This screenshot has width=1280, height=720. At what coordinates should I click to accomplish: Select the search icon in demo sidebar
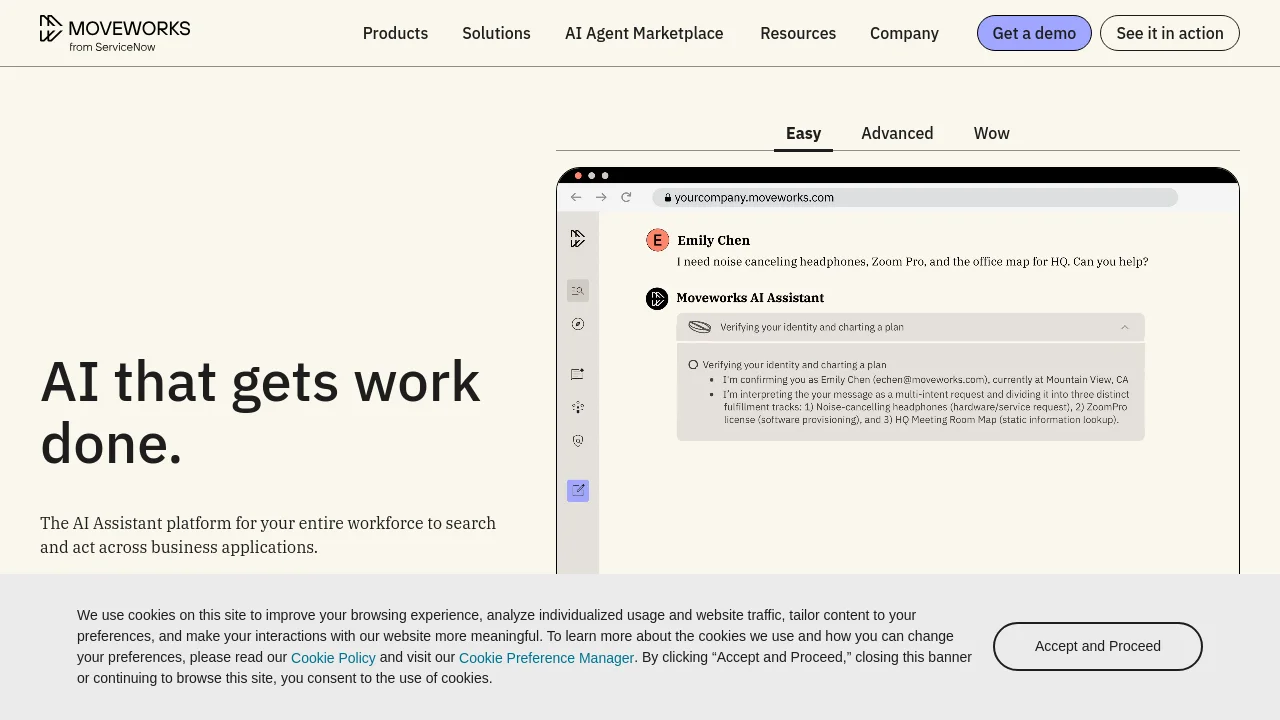click(x=578, y=290)
